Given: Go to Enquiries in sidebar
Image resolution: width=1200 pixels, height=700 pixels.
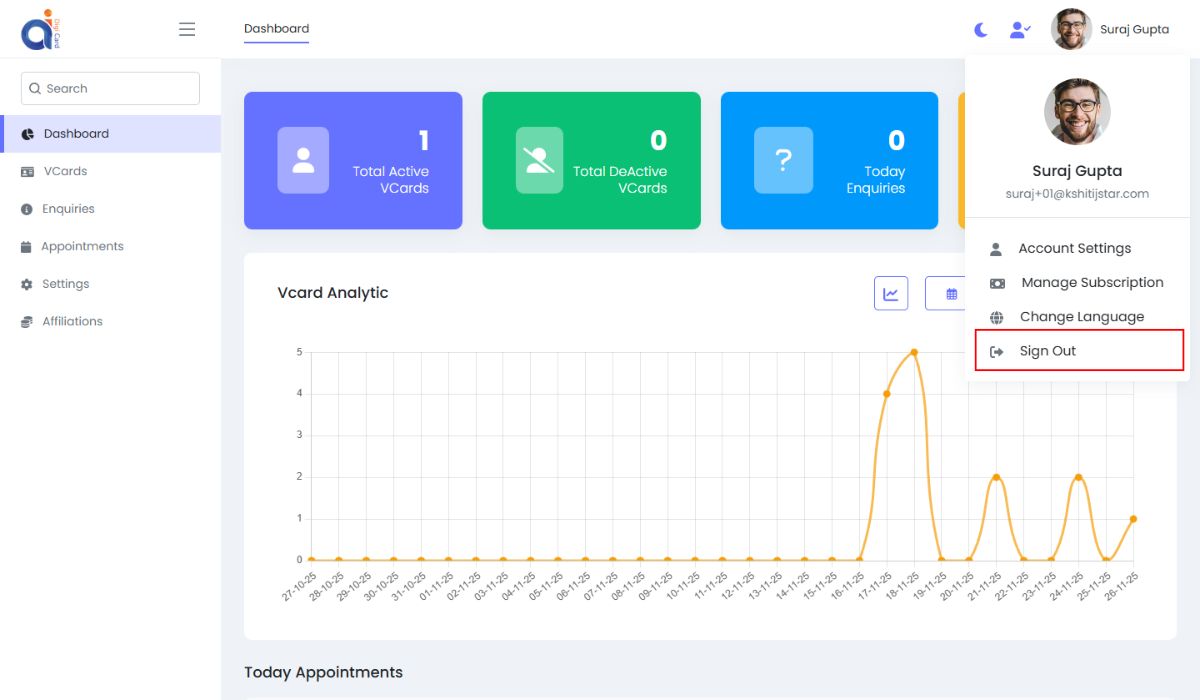Looking at the screenshot, I should click(x=68, y=209).
